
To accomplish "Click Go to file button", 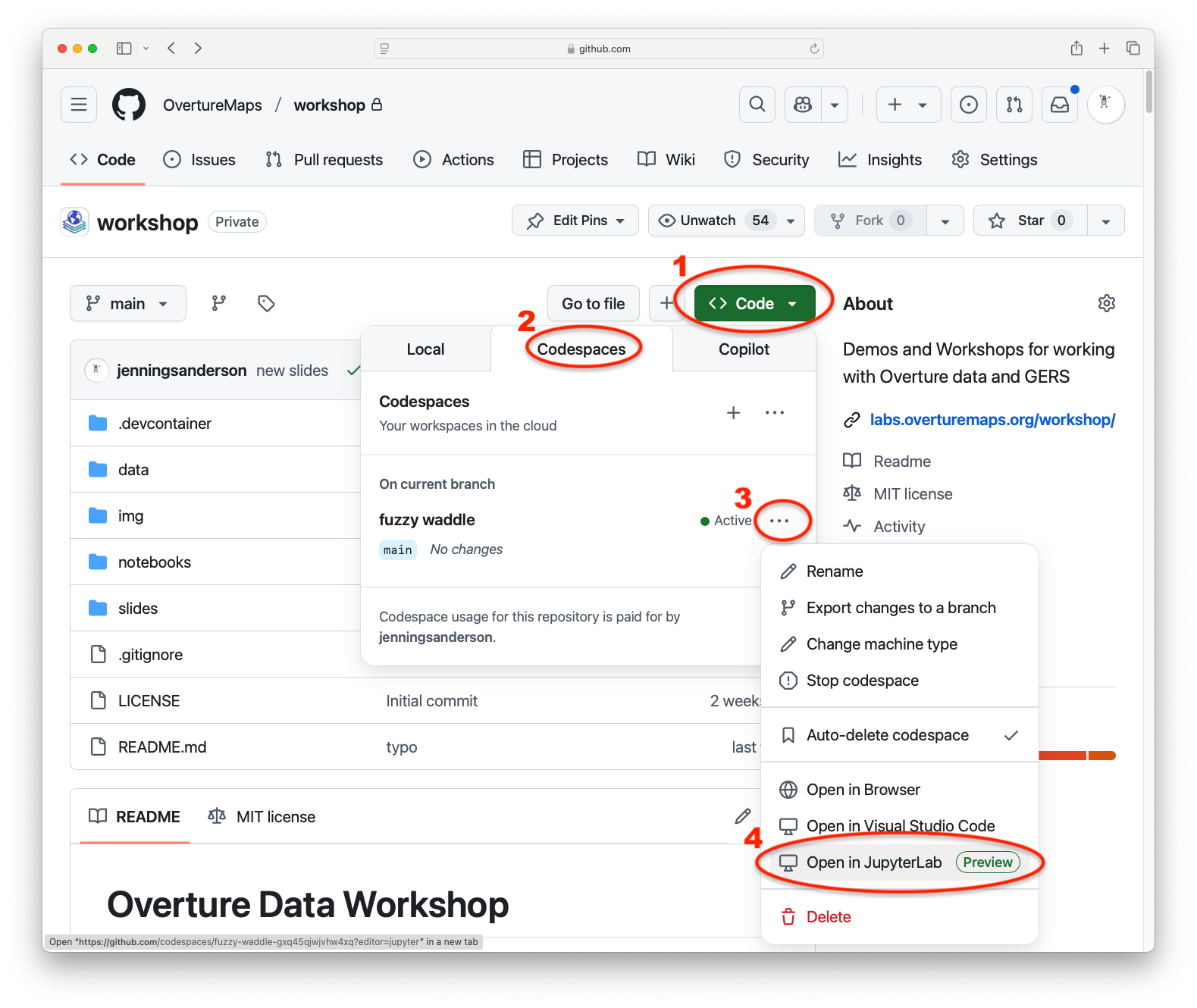I will (594, 303).
